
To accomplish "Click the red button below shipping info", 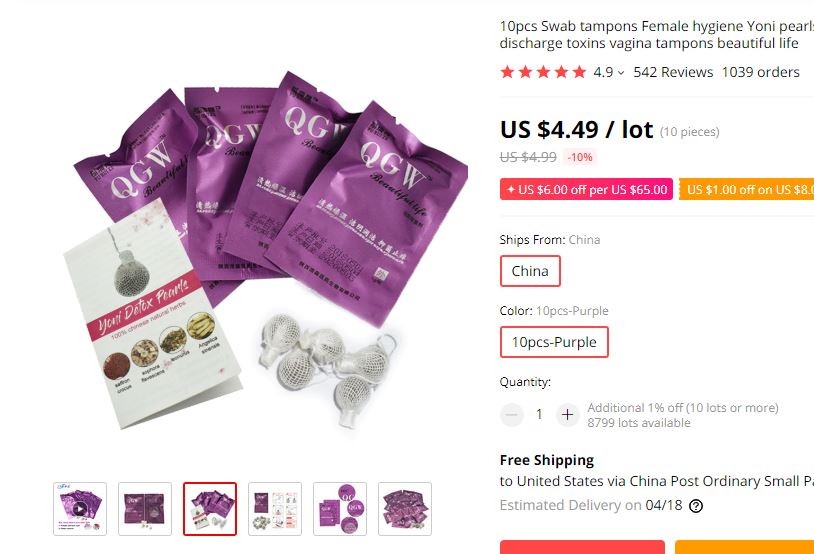I will 582,547.
